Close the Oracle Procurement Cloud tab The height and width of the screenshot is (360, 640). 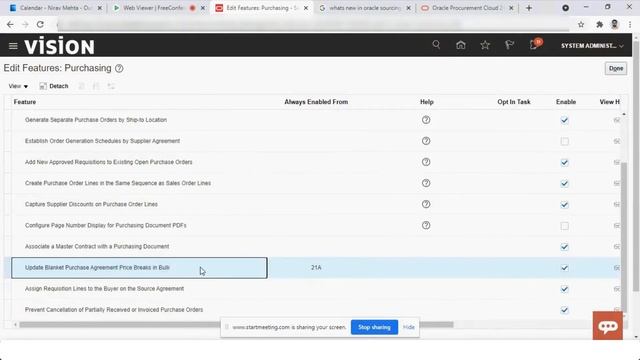tap(511, 8)
